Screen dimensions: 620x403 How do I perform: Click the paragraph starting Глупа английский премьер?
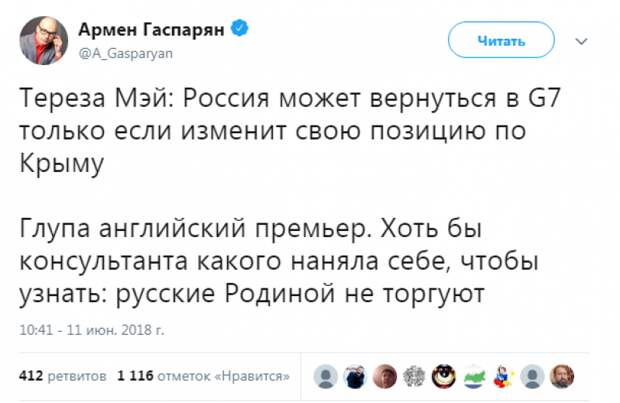tap(279, 261)
